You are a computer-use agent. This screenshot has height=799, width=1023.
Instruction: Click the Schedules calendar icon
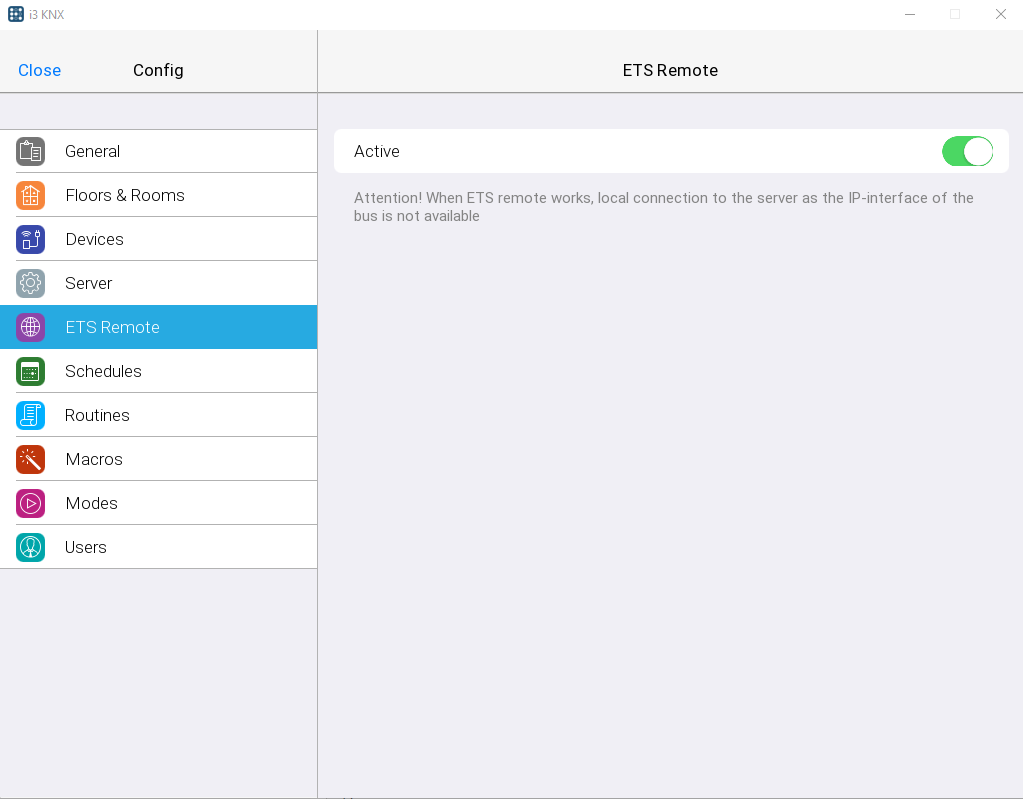click(x=30, y=371)
